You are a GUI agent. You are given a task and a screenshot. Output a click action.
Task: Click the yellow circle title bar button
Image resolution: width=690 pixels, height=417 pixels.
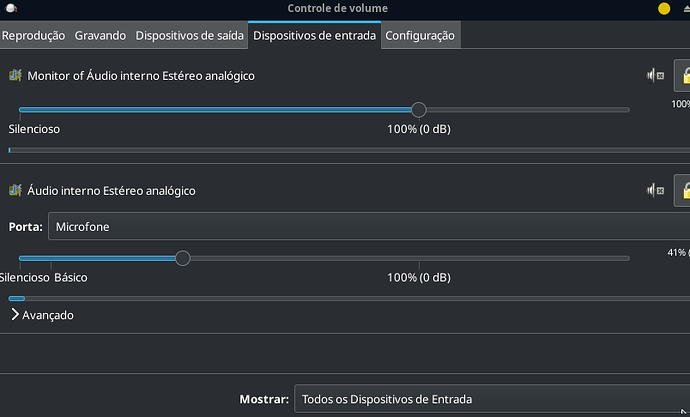pyautogui.click(x=664, y=8)
